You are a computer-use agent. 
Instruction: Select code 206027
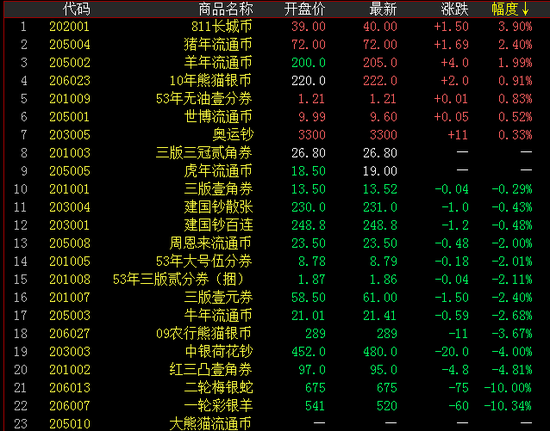coord(69,334)
